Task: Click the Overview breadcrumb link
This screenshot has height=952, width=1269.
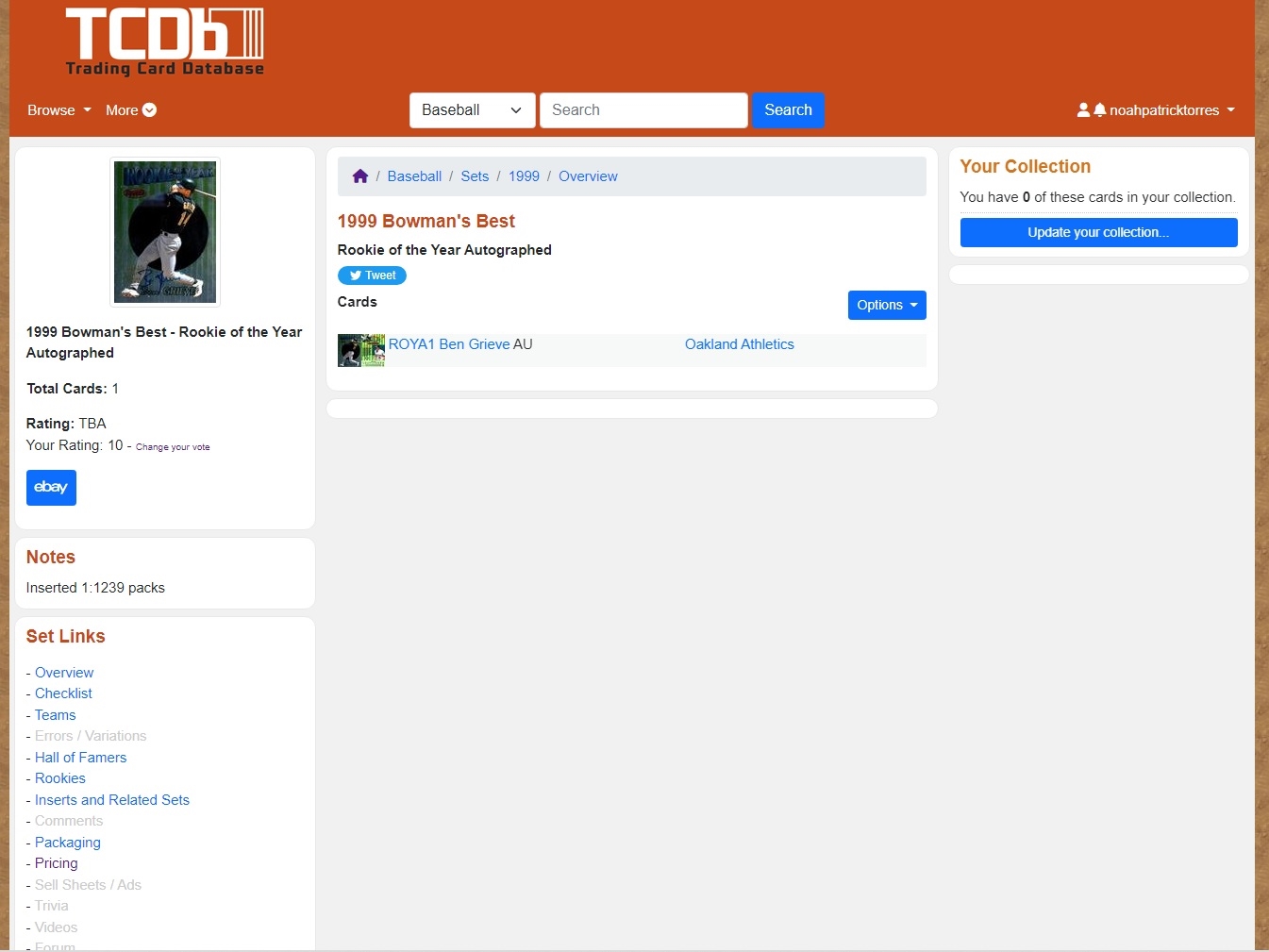Action: [x=588, y=176]
